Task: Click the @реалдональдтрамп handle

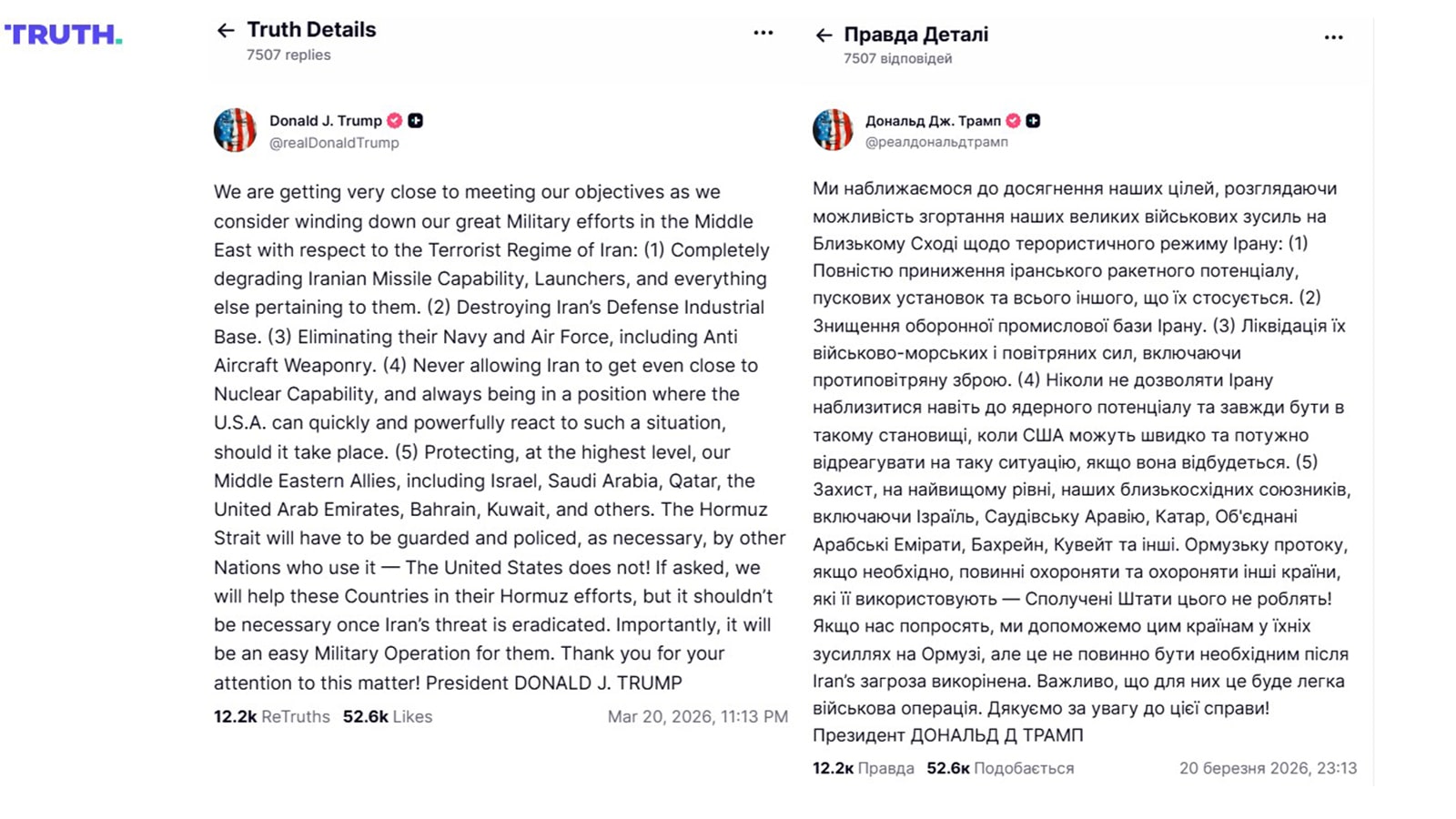Action: (x=935, y=142)
